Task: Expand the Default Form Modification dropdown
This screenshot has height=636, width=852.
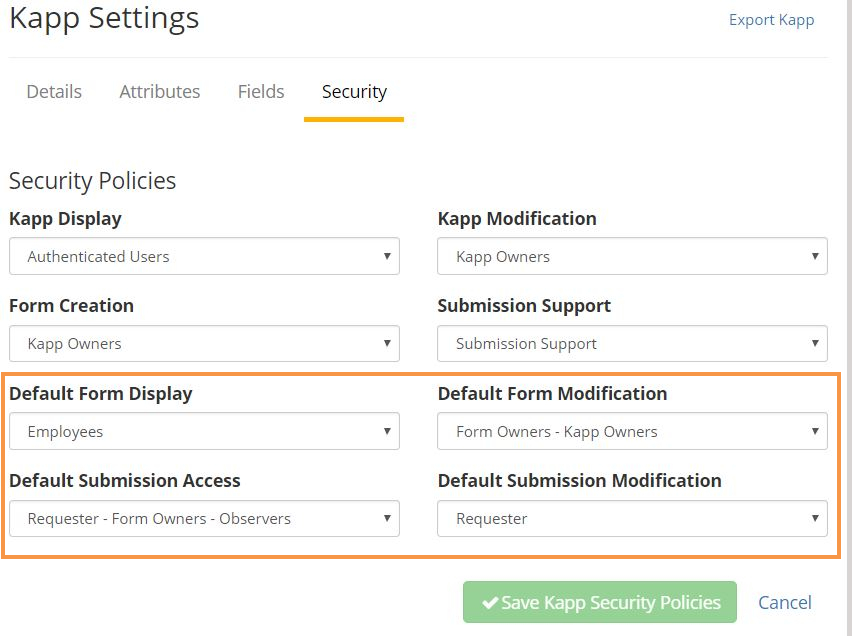Action: point(632,431)
